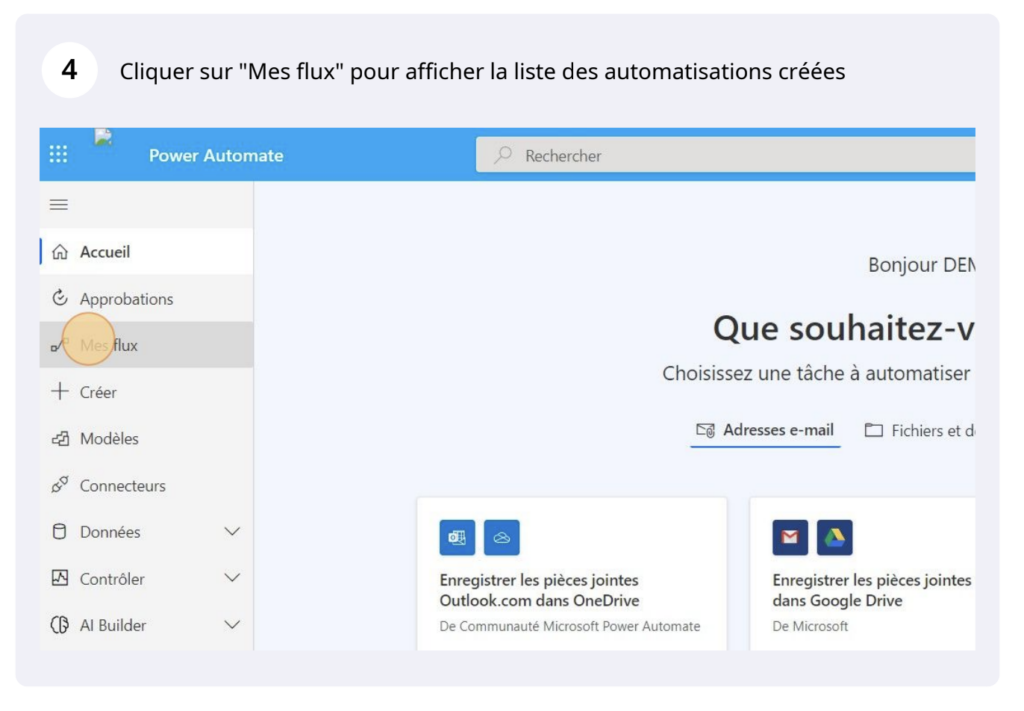Image resolution: width=1024 pixels, height=711 pixels.
Task: Click the OneDrive cloud icon on card
Action: click(x=502, y=538)
